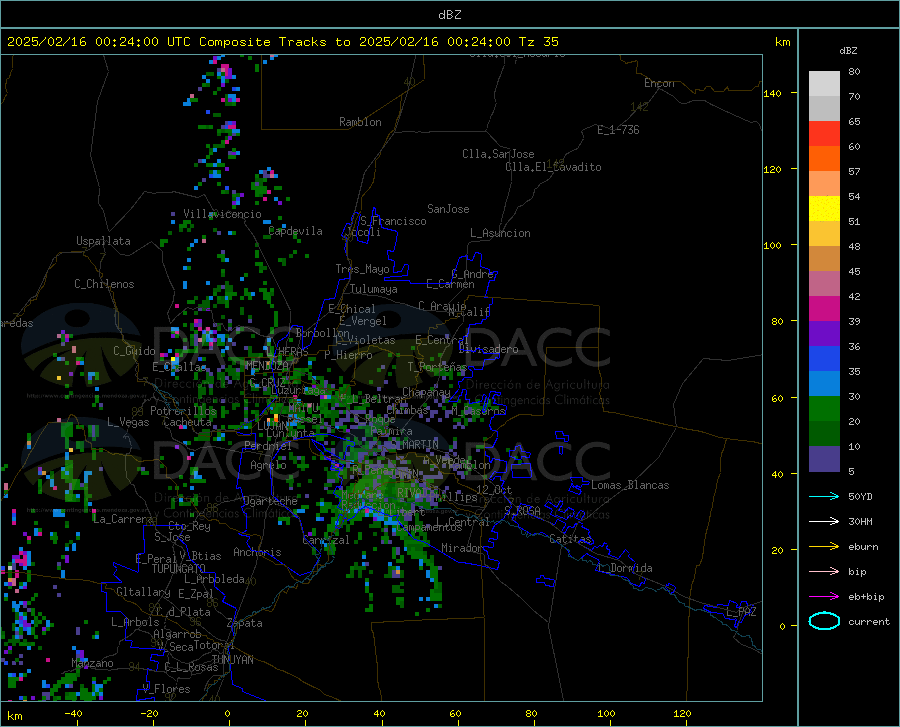The height and width of the screenshot is (727, 900).
Task: Select the light gray 70-80 dBZ swatch
Action: tap(824, 84)
